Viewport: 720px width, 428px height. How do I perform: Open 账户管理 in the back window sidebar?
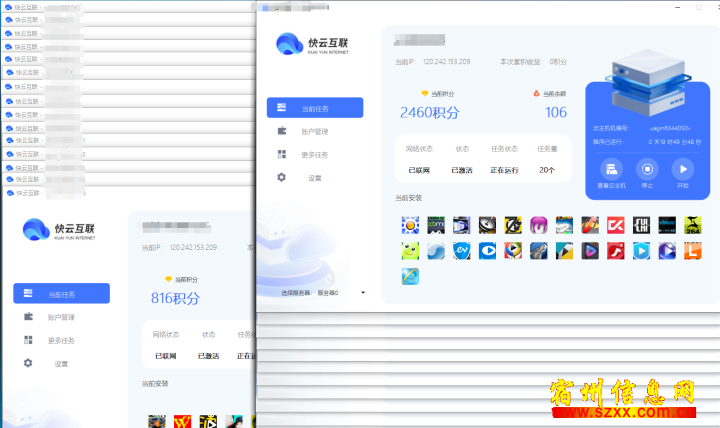point(62,317)
